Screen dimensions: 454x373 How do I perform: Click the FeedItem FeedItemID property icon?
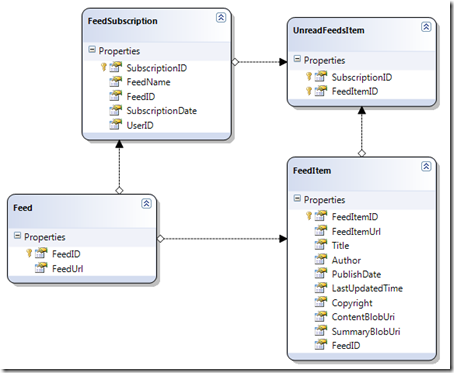321,216
